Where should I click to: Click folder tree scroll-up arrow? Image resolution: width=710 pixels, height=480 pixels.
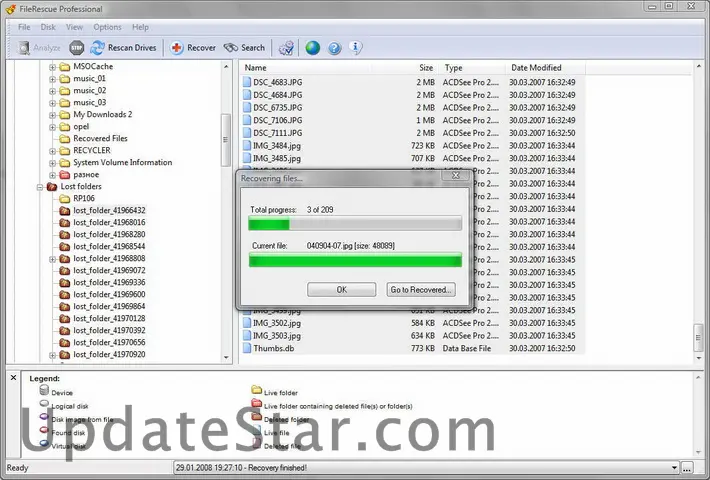(x=226, y=67)
